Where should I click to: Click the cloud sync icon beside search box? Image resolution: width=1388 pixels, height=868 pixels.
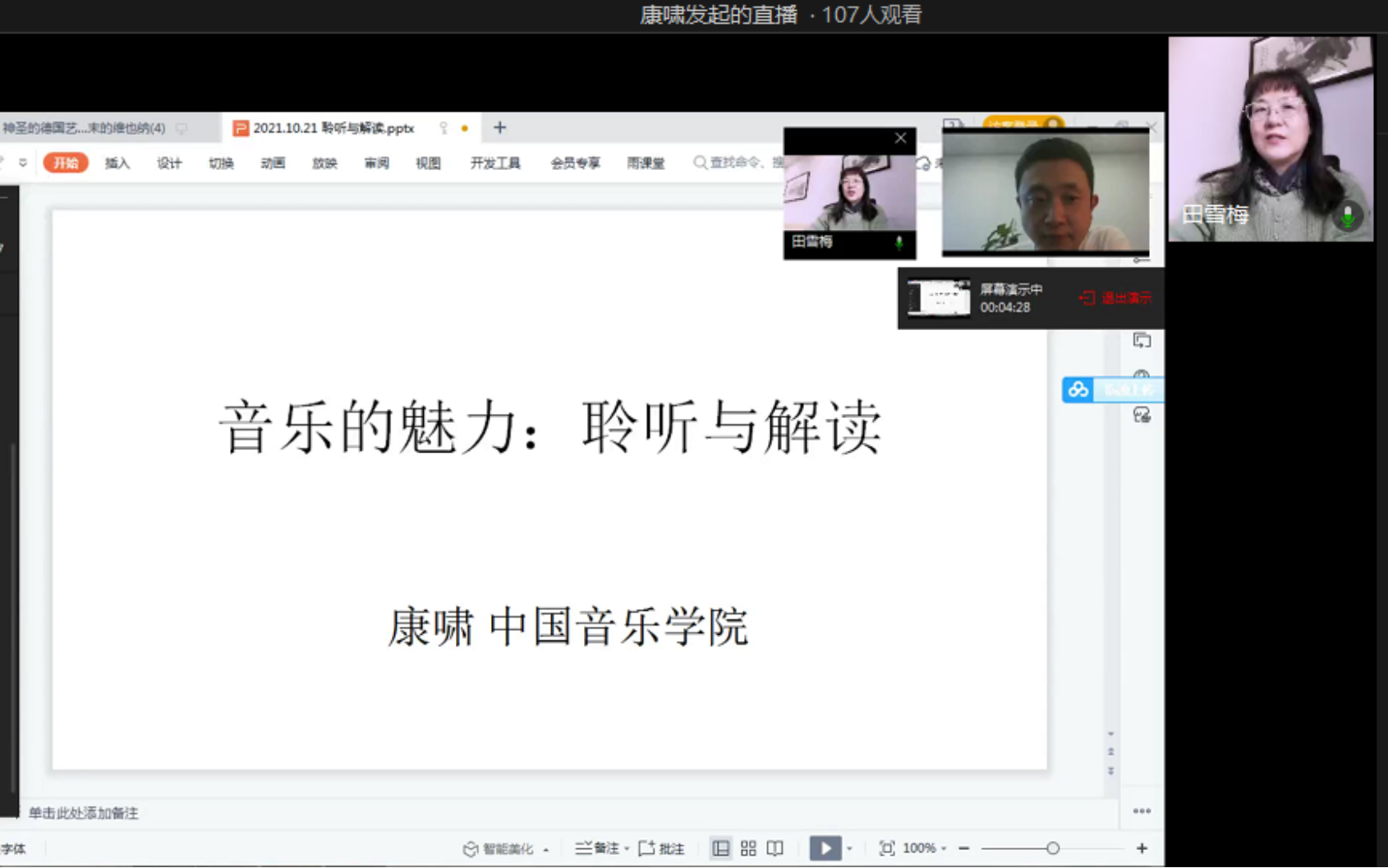(x=923, y=163)
